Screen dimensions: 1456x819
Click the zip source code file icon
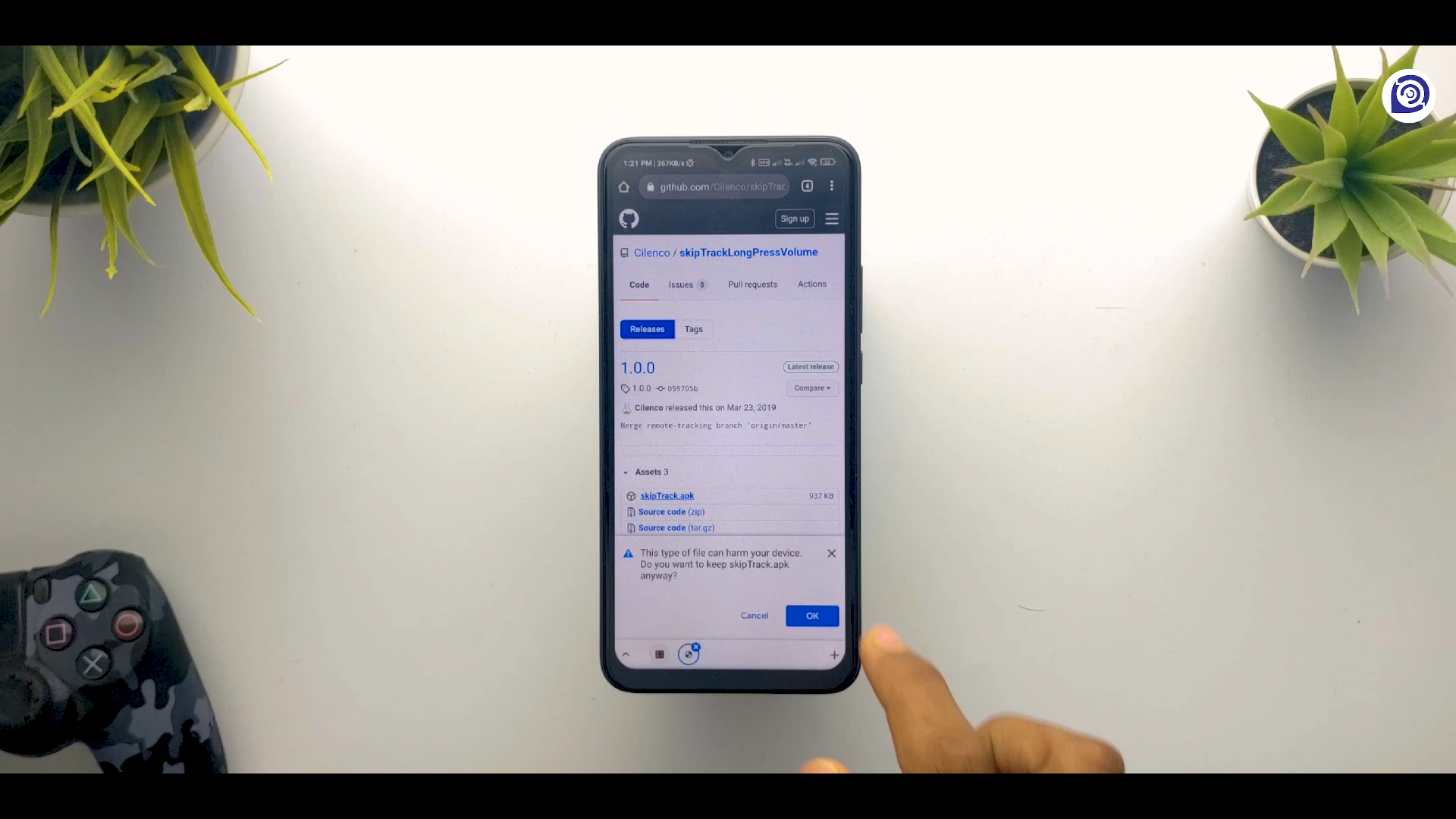(630, 511)
